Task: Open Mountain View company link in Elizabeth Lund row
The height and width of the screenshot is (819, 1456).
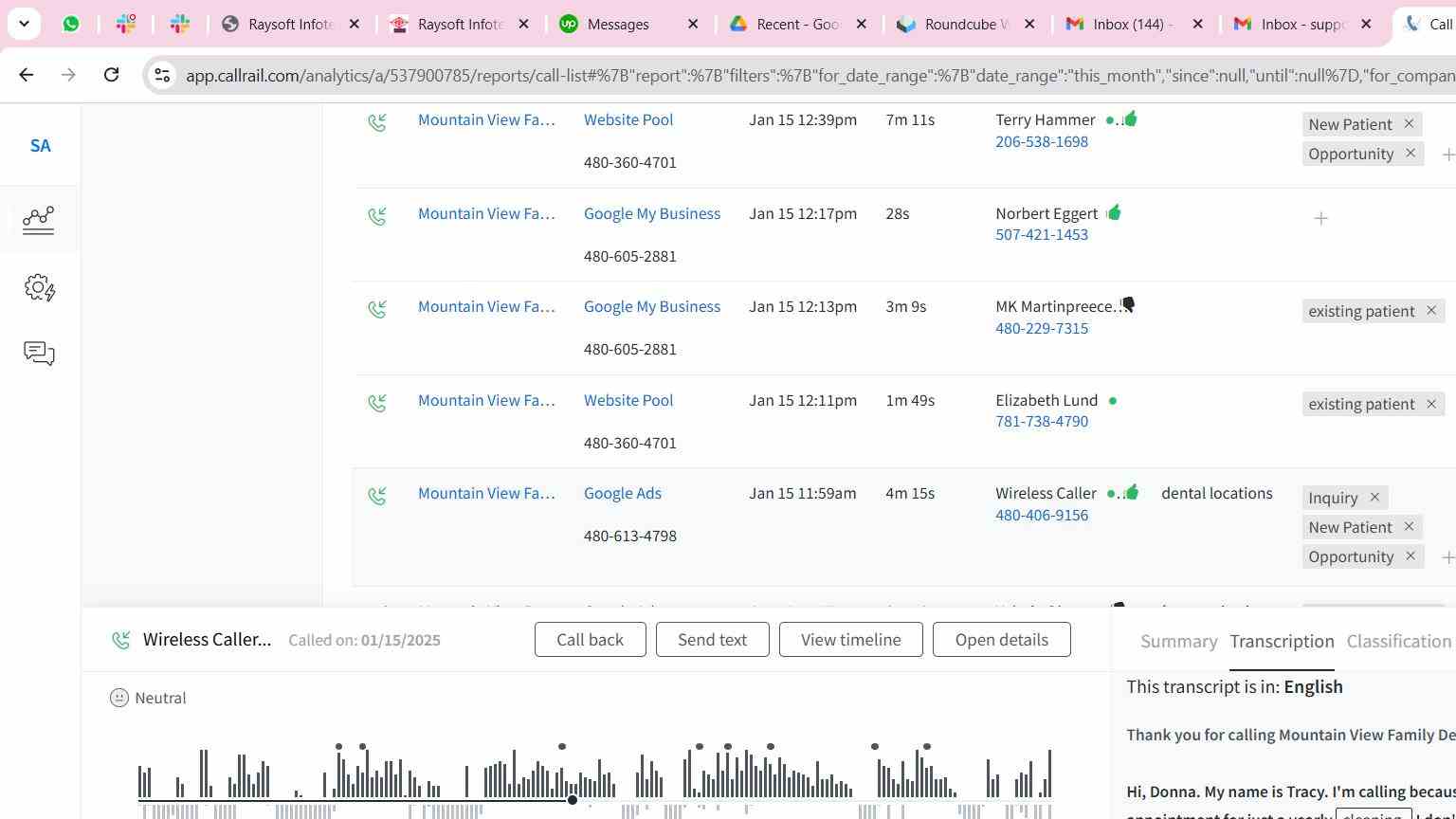Action: tap(487, 400)
